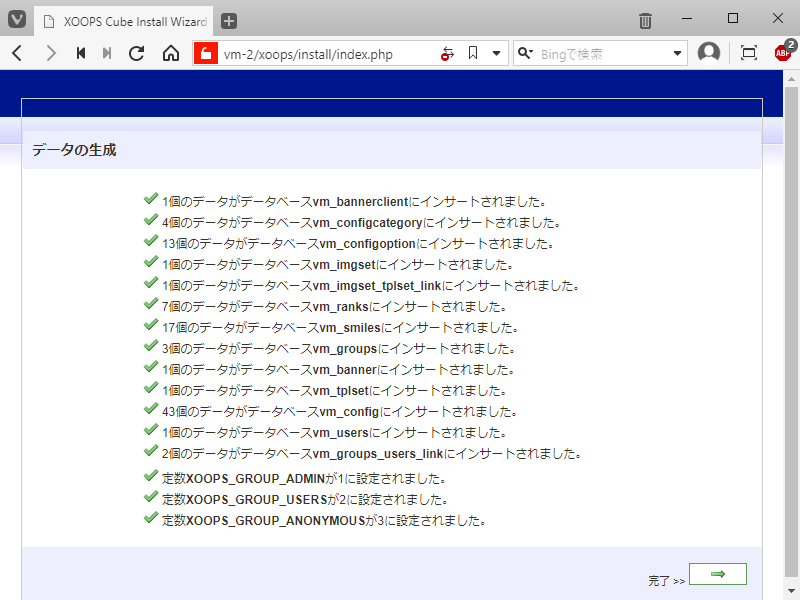Open the user profile icon
800x600 pixels.
point(709,53)
